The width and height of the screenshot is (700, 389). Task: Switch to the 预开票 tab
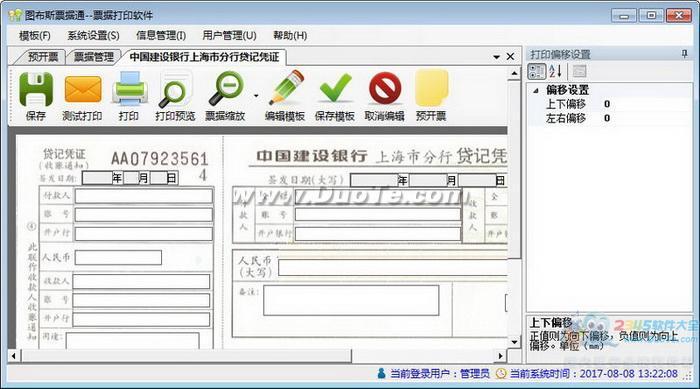(43, 57)
